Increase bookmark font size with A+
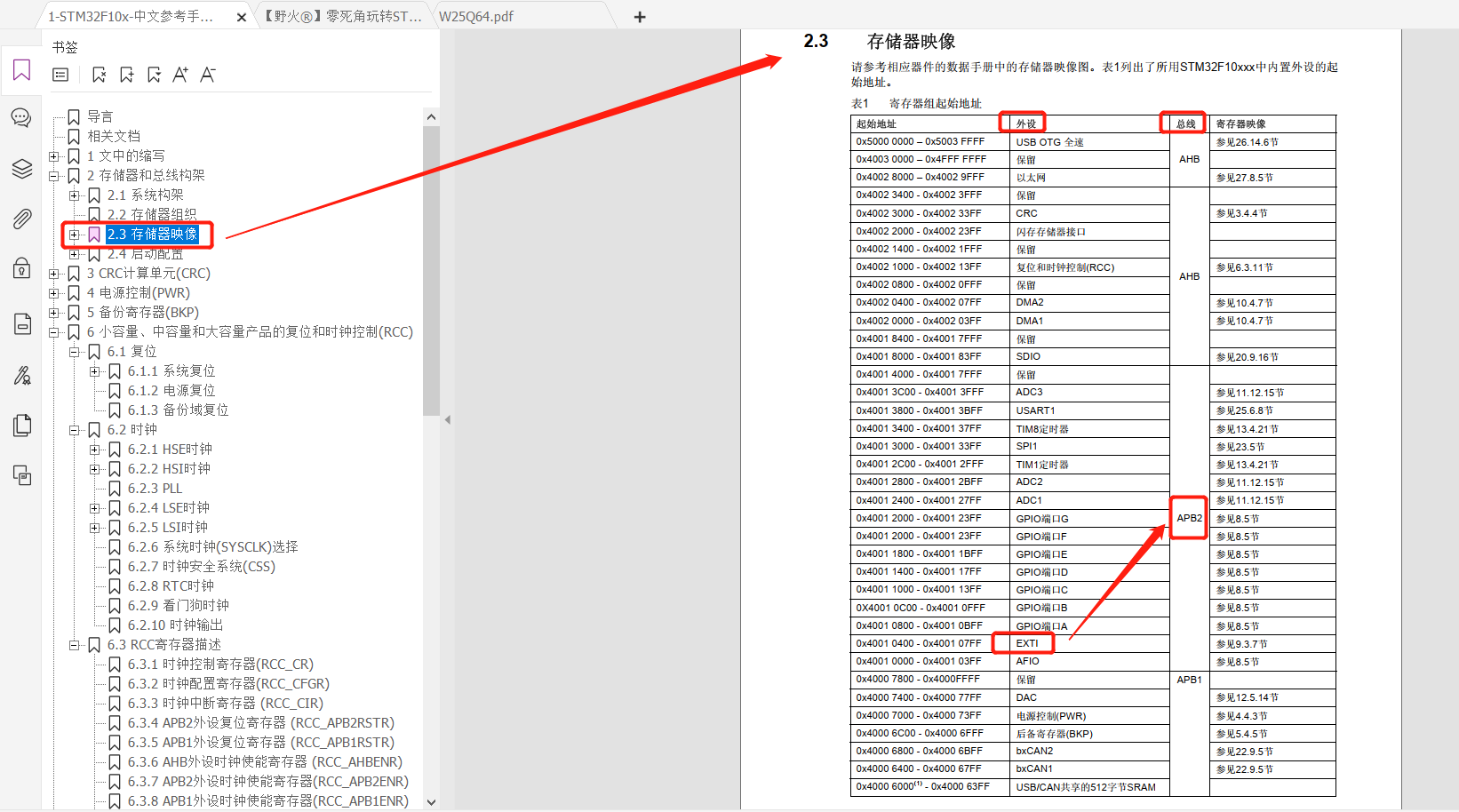 (x=180, y=75)
